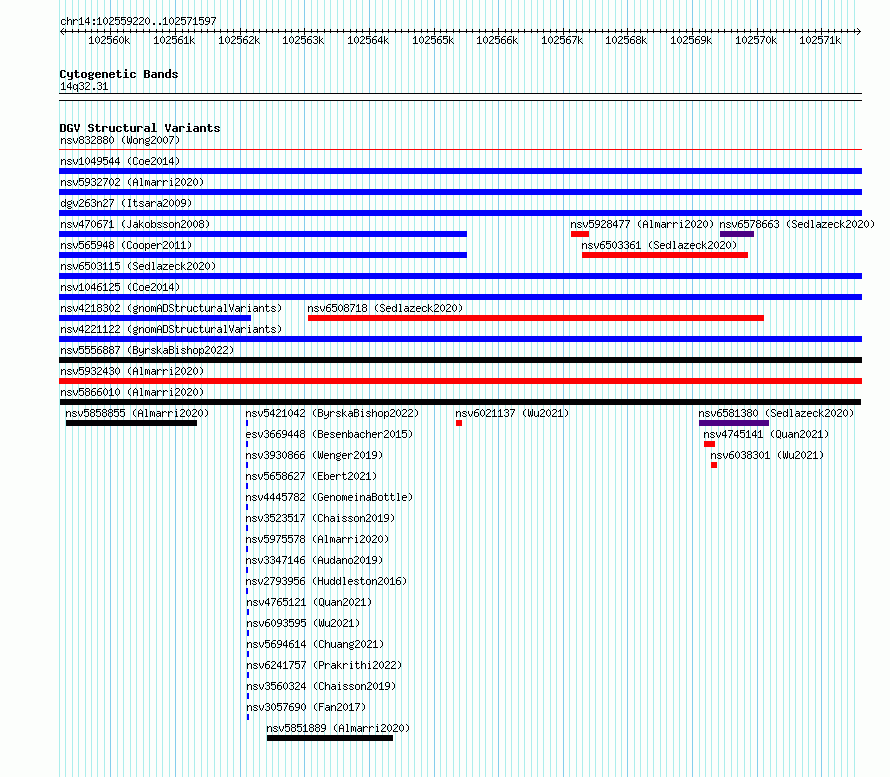
Task: Click the purple bar under nsv6578663
Action: (x=737, y=234)
